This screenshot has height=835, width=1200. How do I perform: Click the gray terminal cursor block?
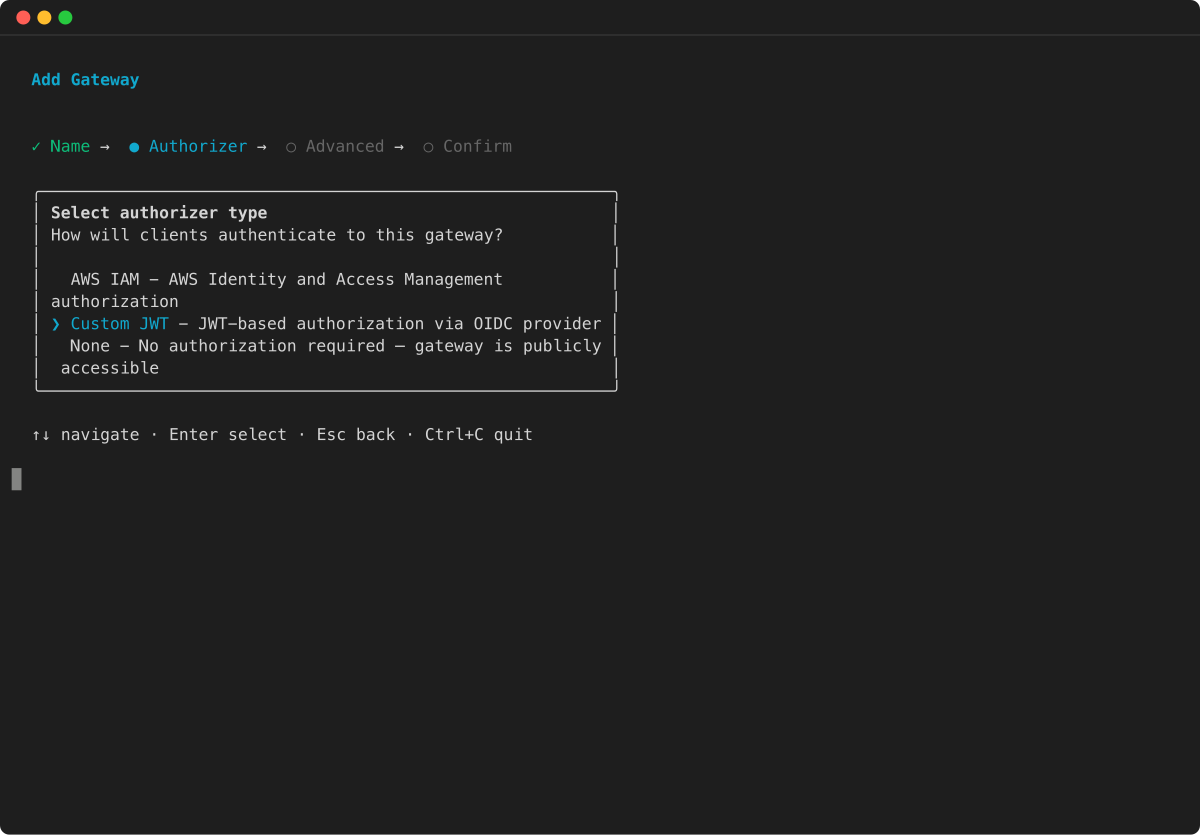16,479
